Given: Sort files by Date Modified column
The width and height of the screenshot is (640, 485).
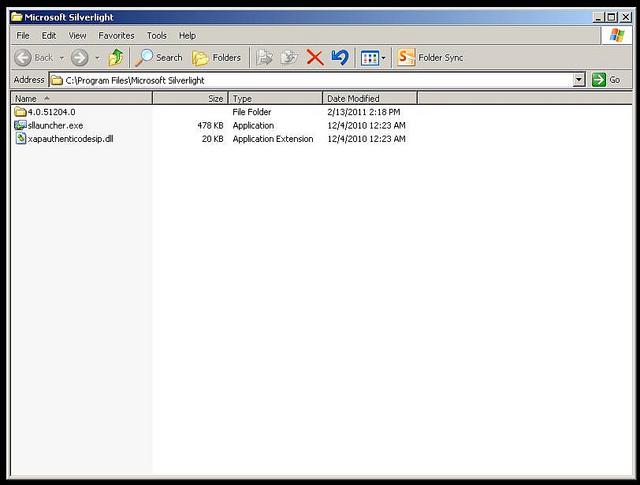Looking at the screenshot, I should point(368,98).
